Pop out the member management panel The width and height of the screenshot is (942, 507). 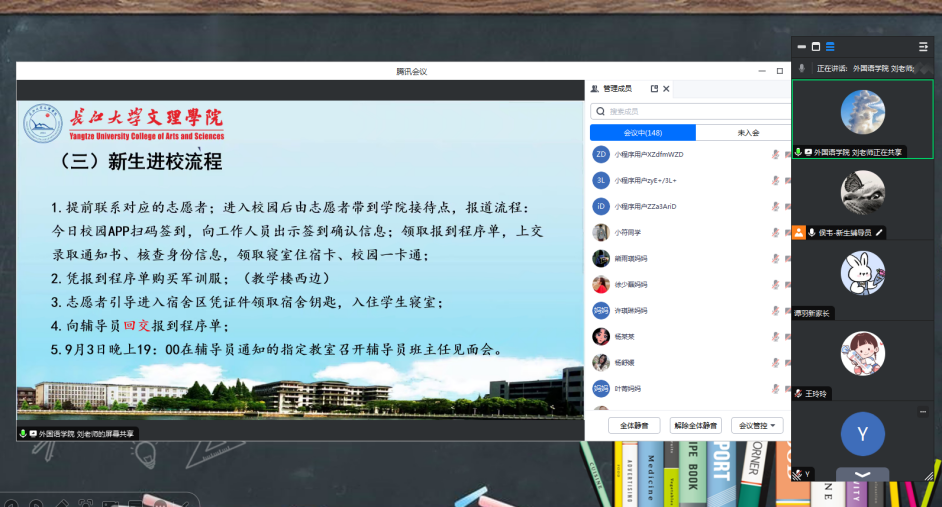click(654, 89)
